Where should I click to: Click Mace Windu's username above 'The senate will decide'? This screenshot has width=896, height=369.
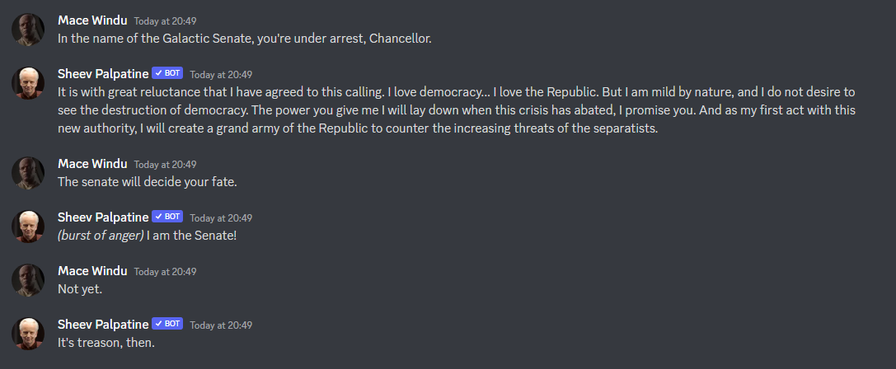point(93,163)
